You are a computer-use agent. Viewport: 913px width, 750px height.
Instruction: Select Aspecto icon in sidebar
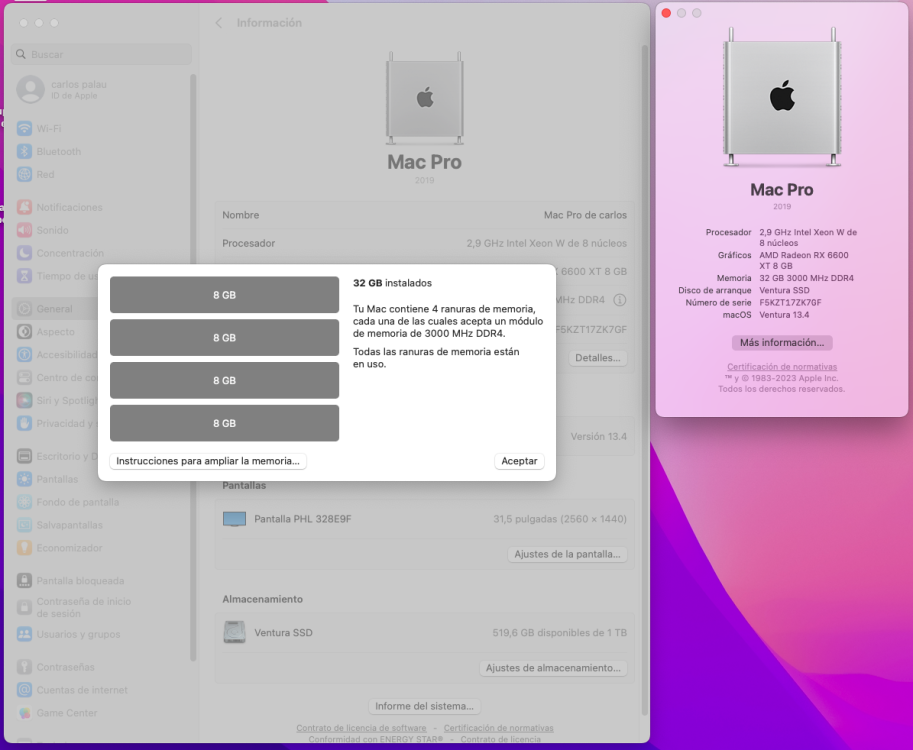click(x=24, y=331)
